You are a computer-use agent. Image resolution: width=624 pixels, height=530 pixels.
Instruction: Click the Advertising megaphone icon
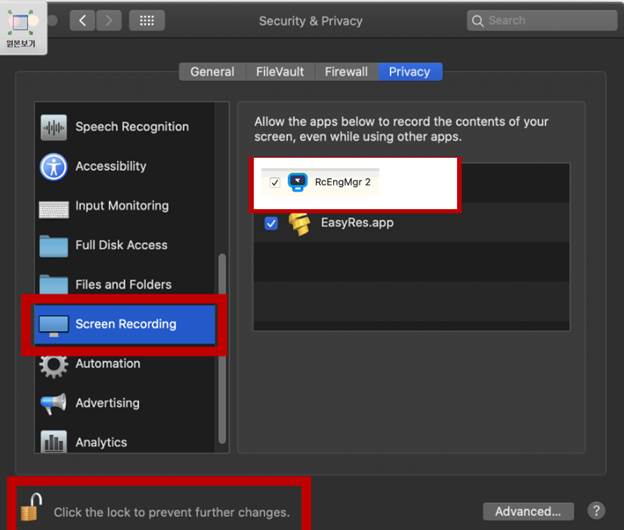click(x=53, y=403)
